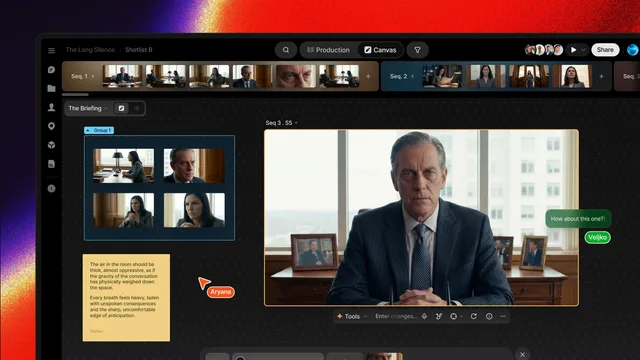Viewport: 640px width, 360px height.
Task: Open The Briefing scene dropdown
Action: (88, 108)
